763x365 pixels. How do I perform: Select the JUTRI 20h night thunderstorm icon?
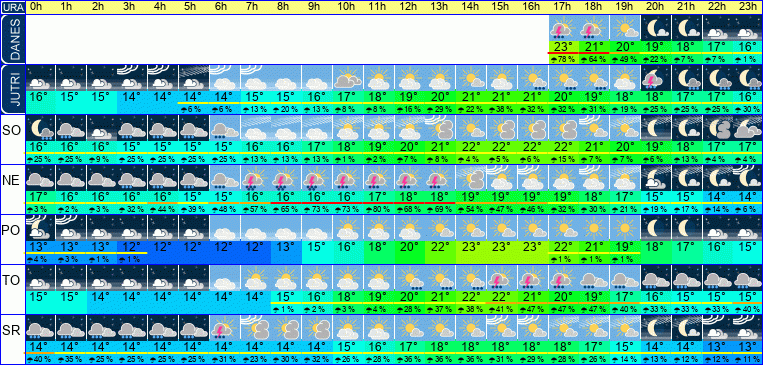(x=656, y=78)
